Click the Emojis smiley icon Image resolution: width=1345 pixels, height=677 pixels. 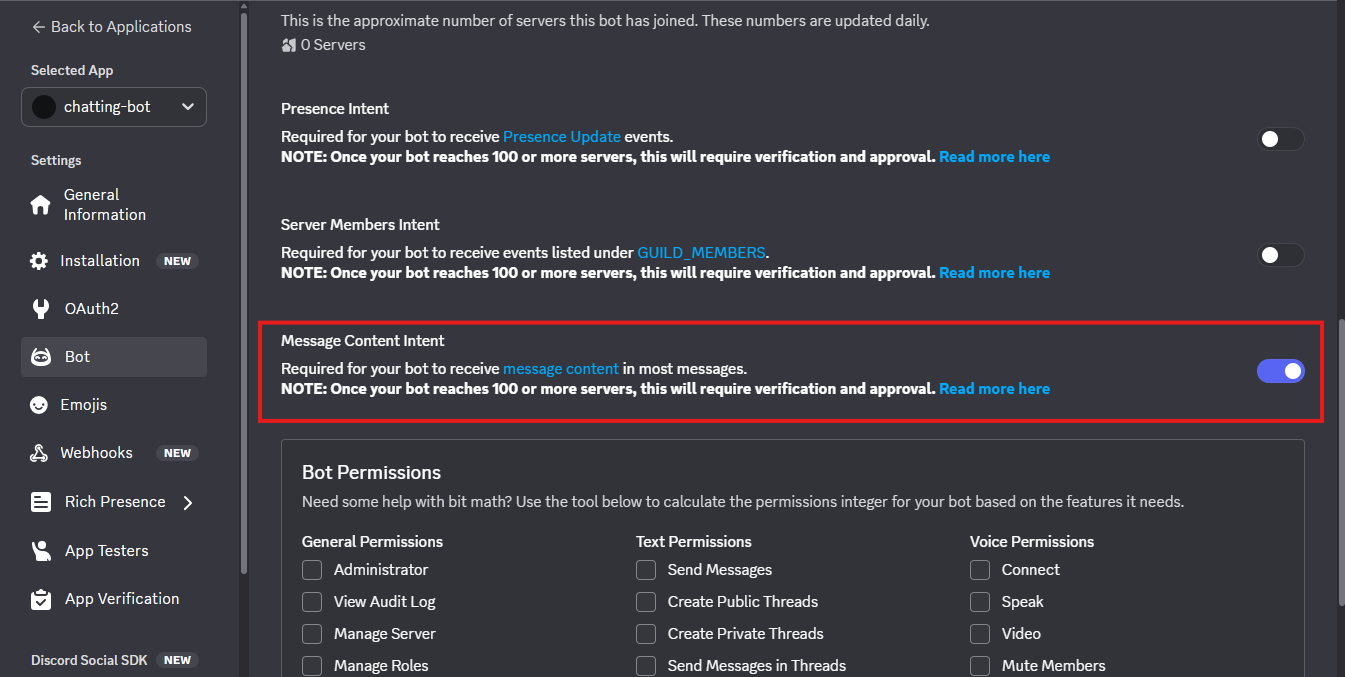click(x=39, y=405)
